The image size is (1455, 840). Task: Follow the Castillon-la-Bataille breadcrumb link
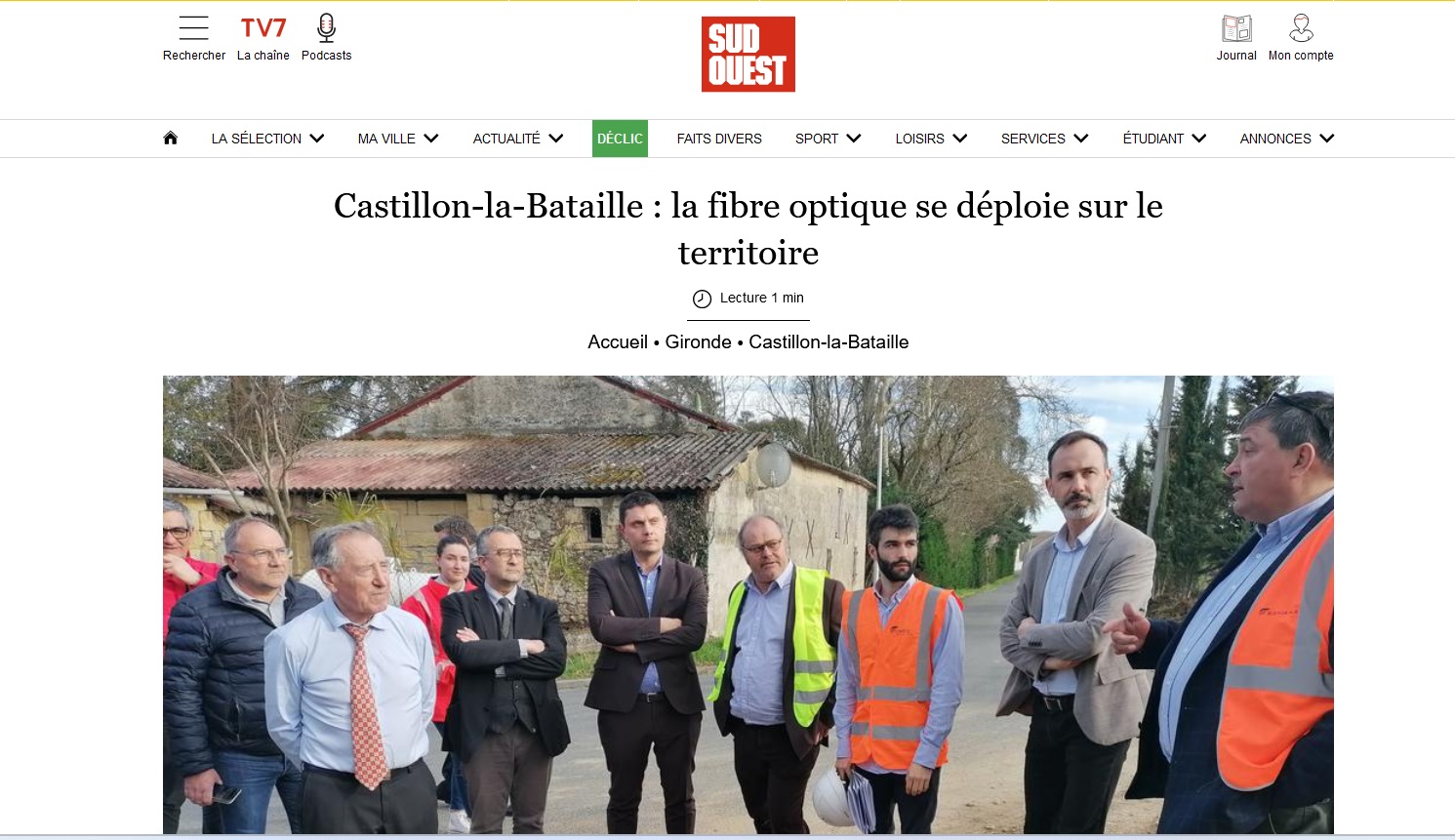[829, 342]
